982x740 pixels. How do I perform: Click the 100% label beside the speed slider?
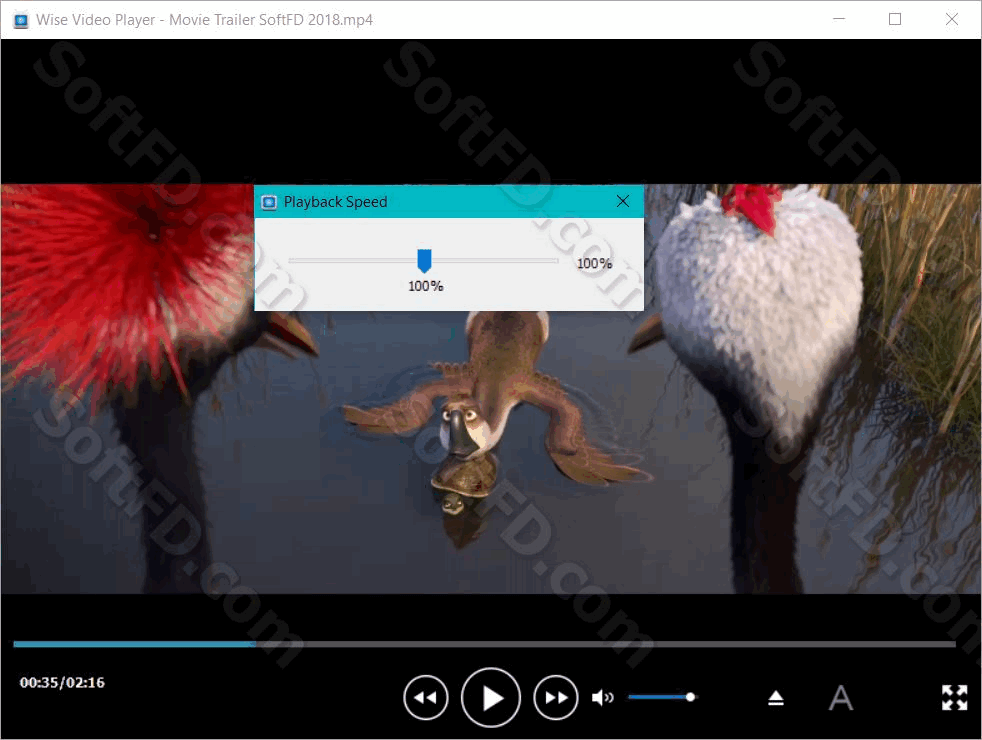click(x=594, y=263)
